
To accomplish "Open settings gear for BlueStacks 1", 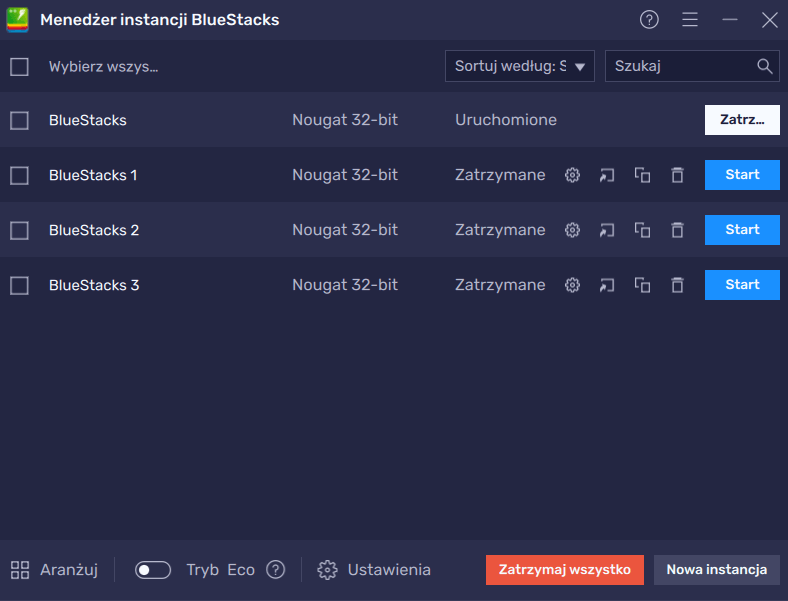I will coord(572,175).
